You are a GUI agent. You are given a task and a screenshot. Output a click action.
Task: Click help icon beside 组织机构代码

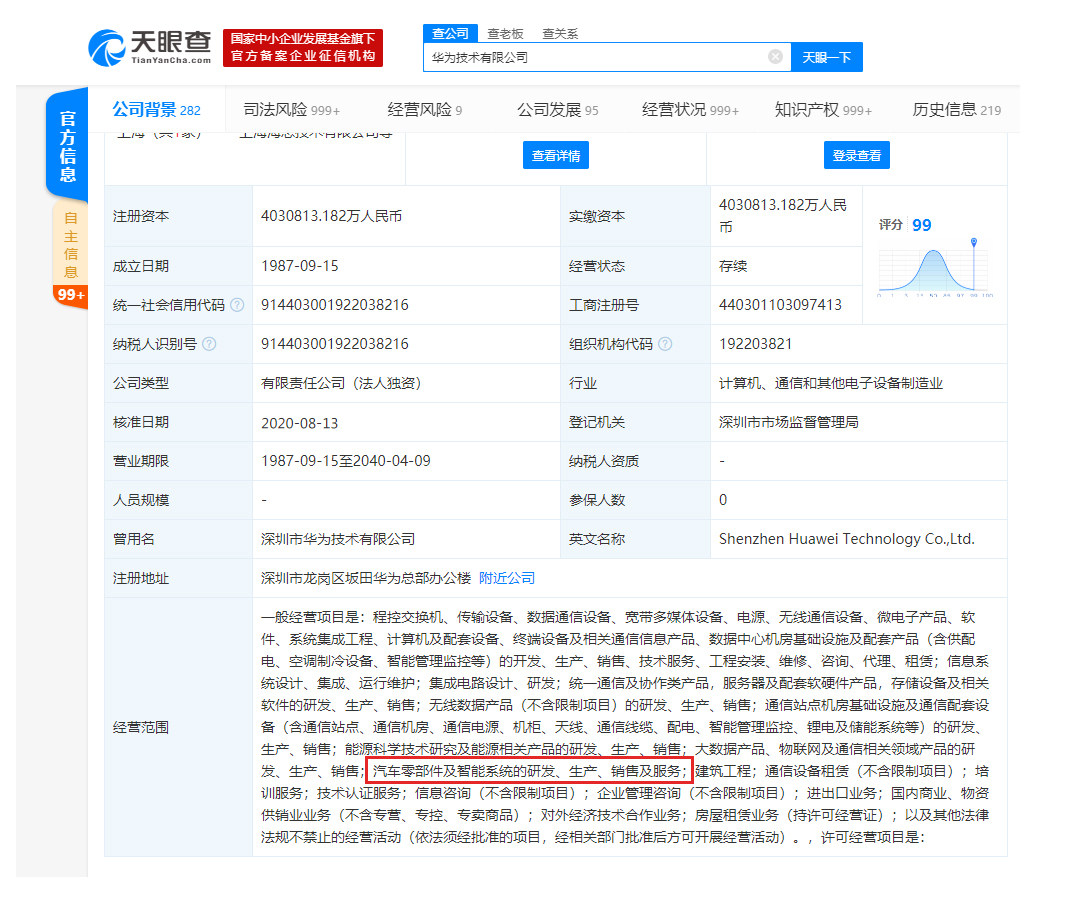(x=665, y=344)
